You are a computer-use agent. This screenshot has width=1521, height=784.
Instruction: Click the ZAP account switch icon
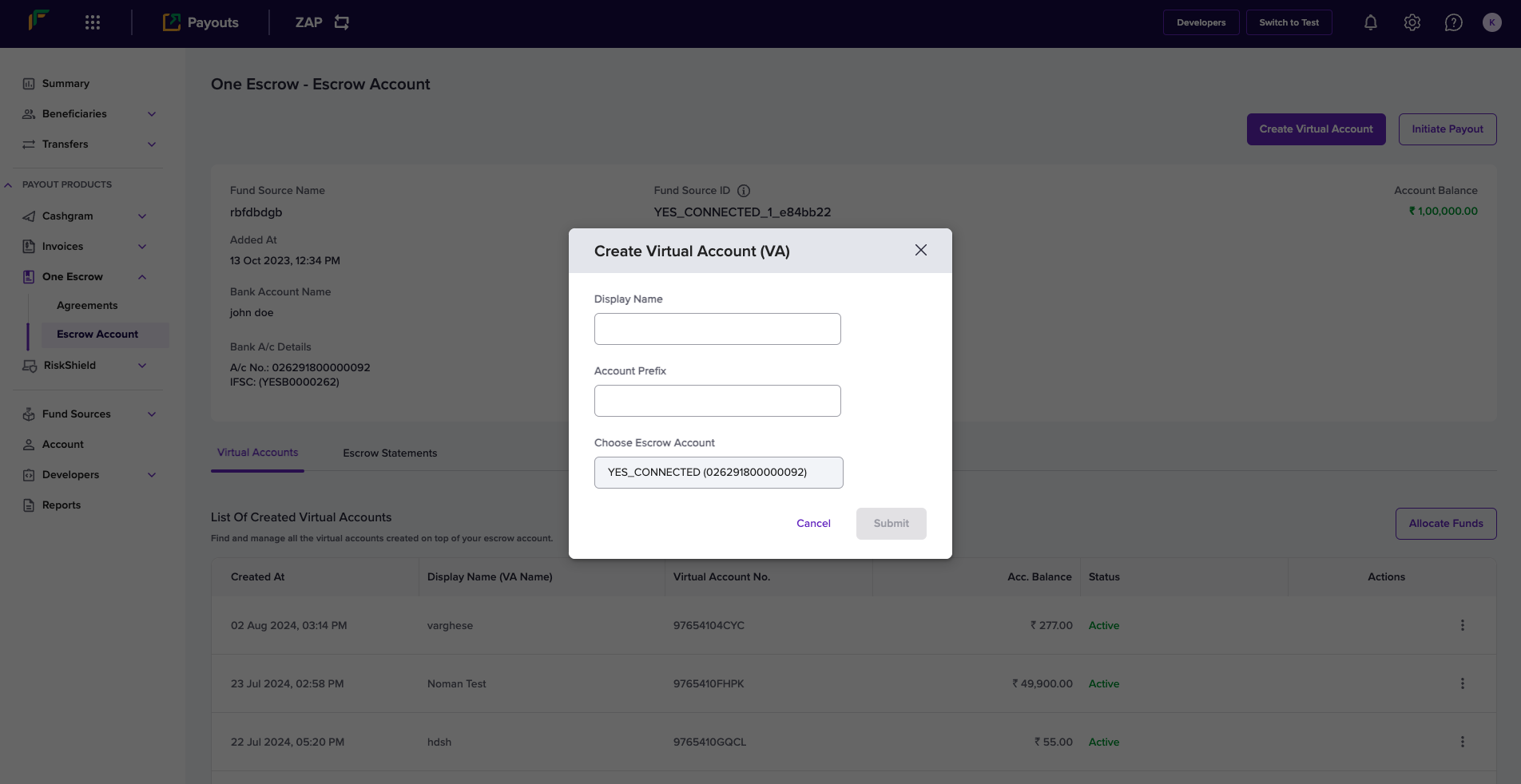tap(342, 22)
